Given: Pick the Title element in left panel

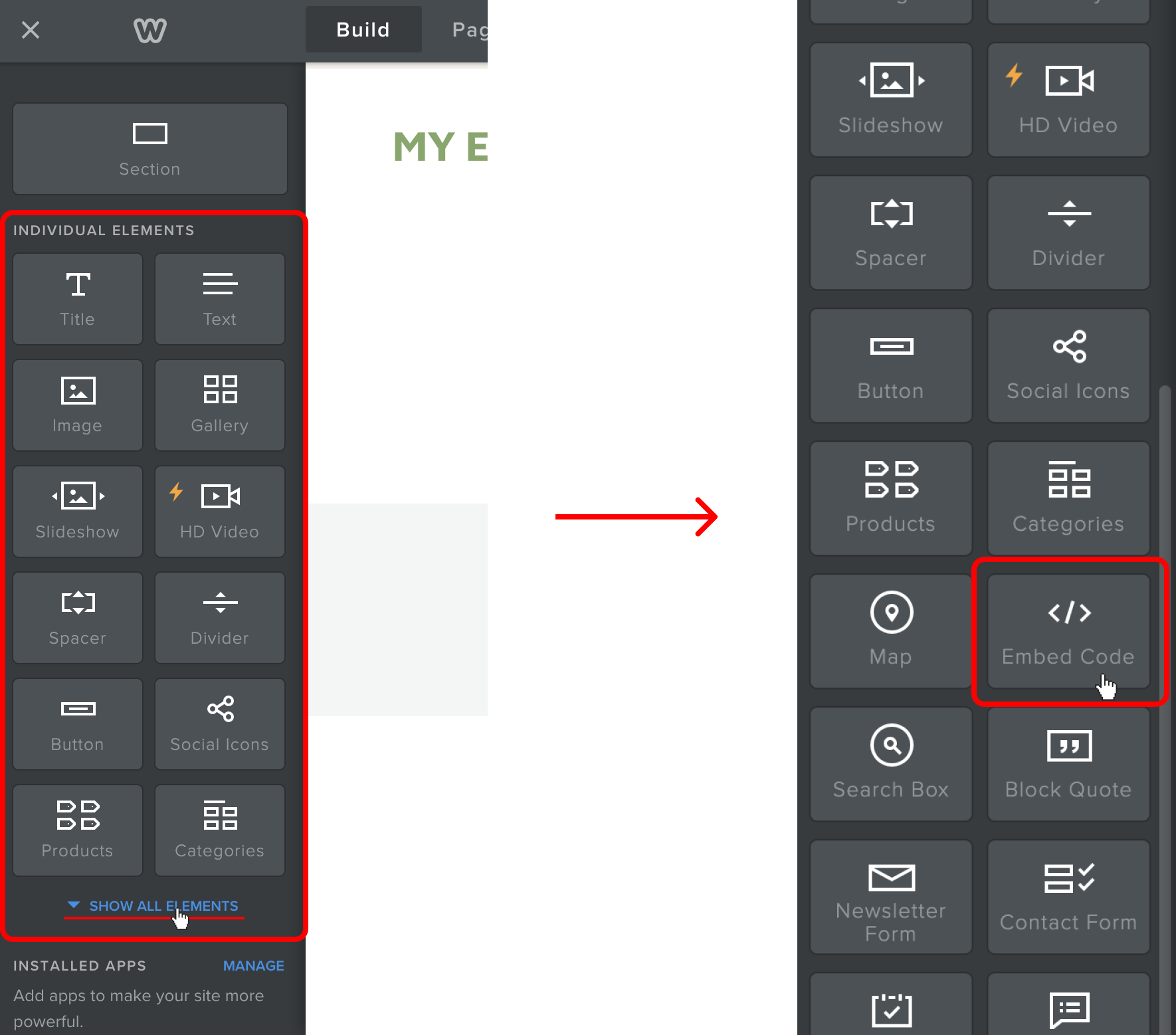Looking at the screenshot, I should tap(78, 299).
